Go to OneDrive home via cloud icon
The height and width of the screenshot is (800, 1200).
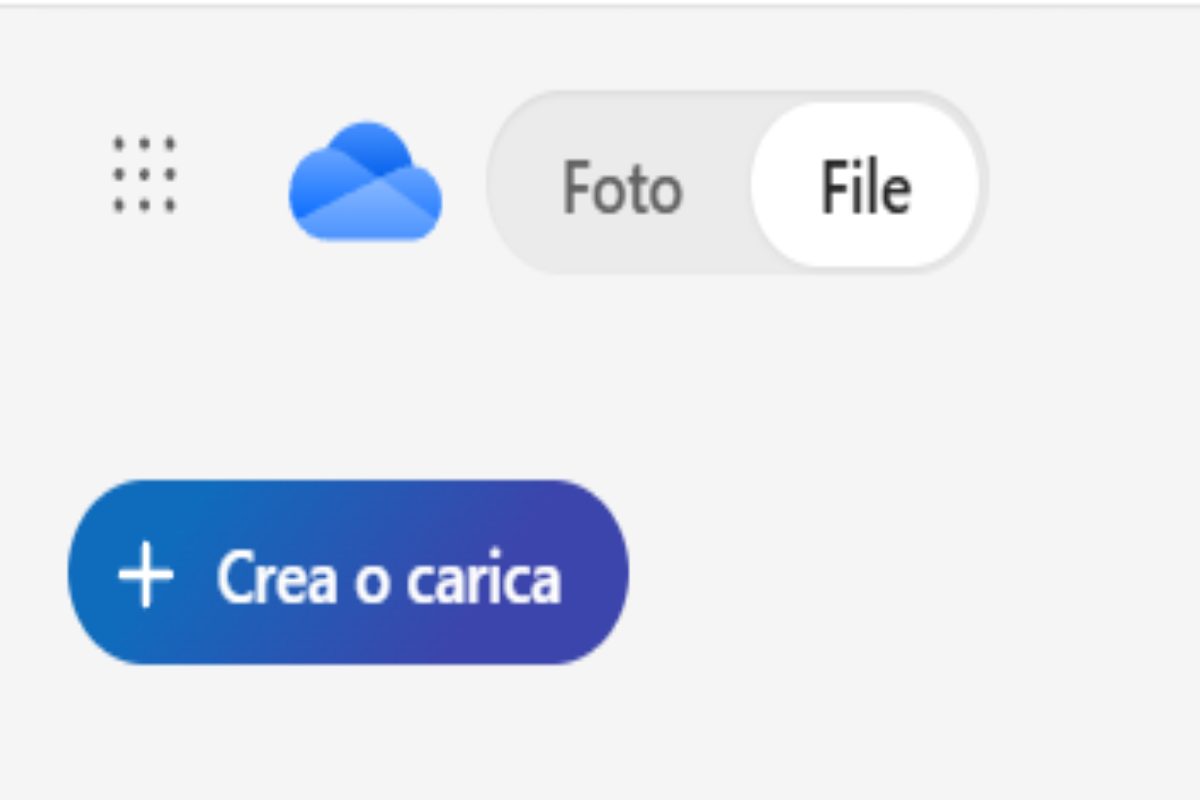point(365,182)
